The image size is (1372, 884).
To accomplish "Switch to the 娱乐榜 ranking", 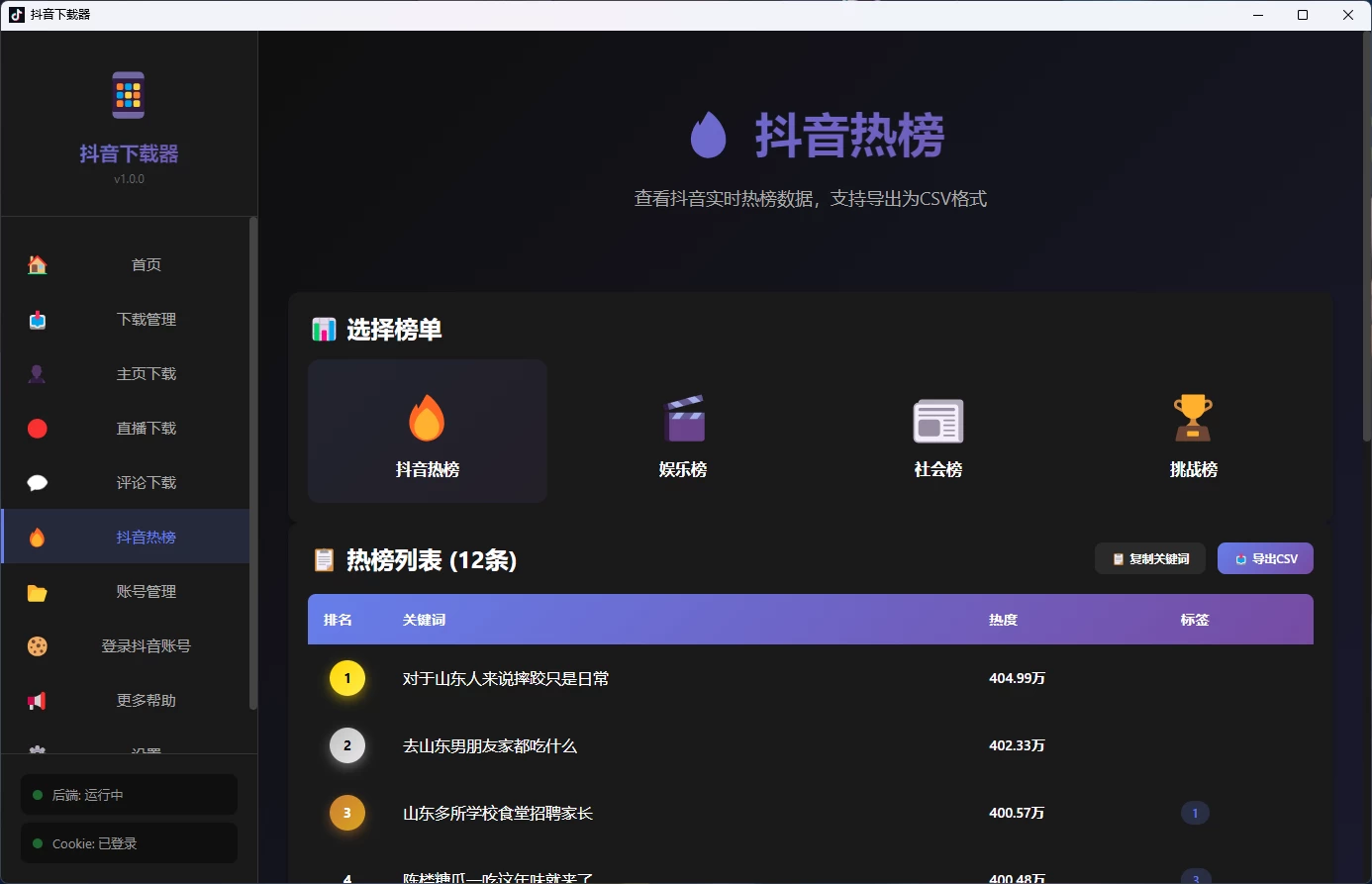I will pyautogui.click(x=682, y=432).
